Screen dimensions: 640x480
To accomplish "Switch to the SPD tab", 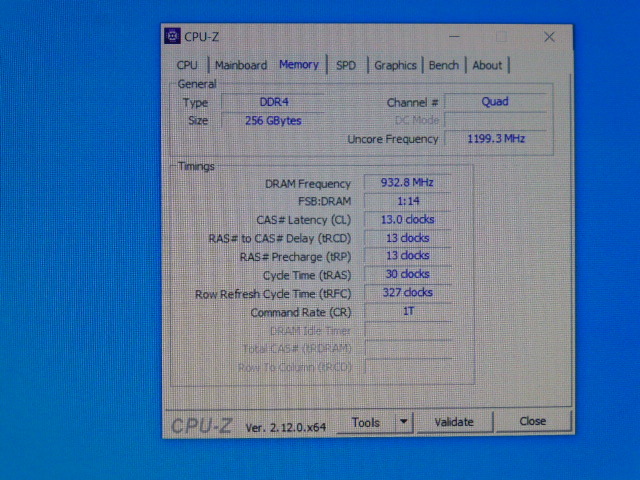I will tap(346, 65).
